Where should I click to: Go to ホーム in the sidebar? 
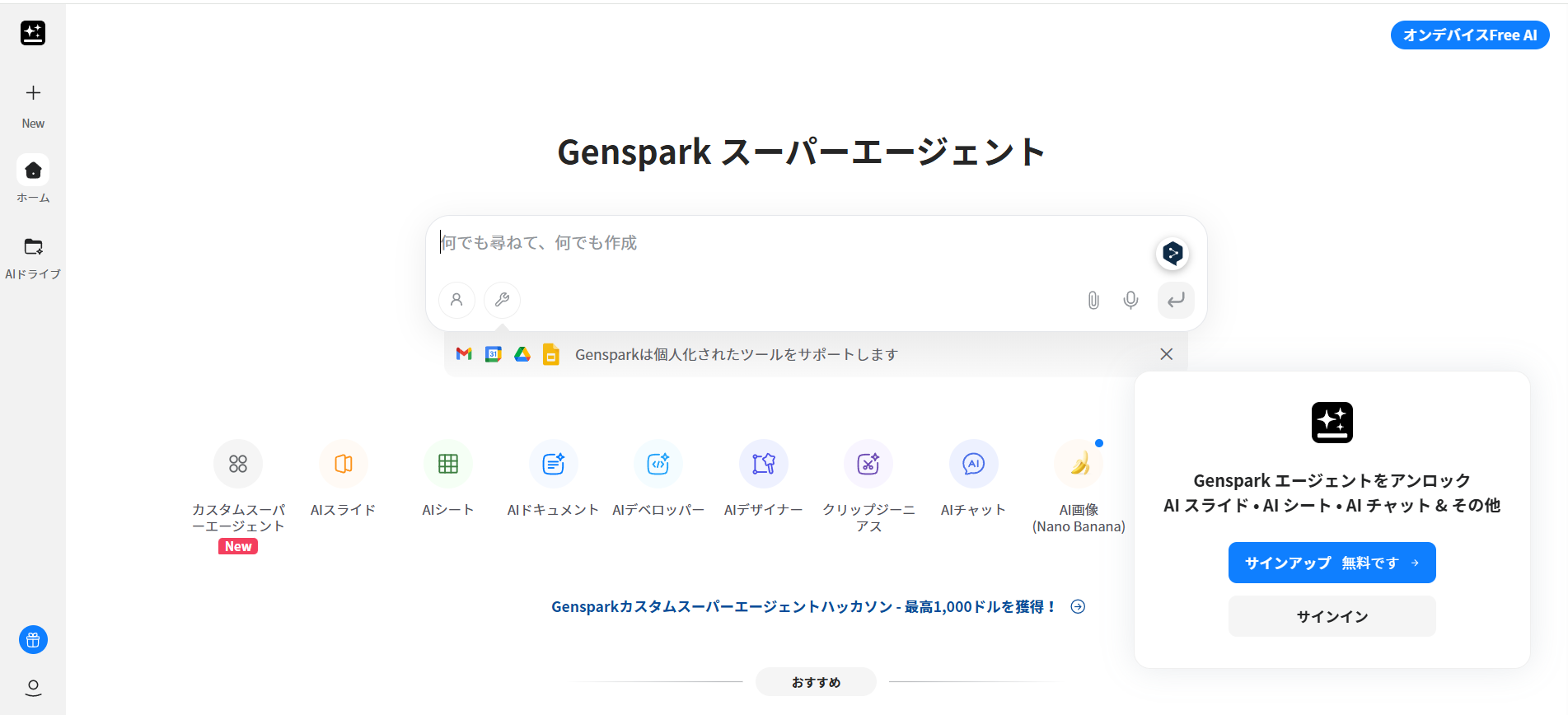33,171
